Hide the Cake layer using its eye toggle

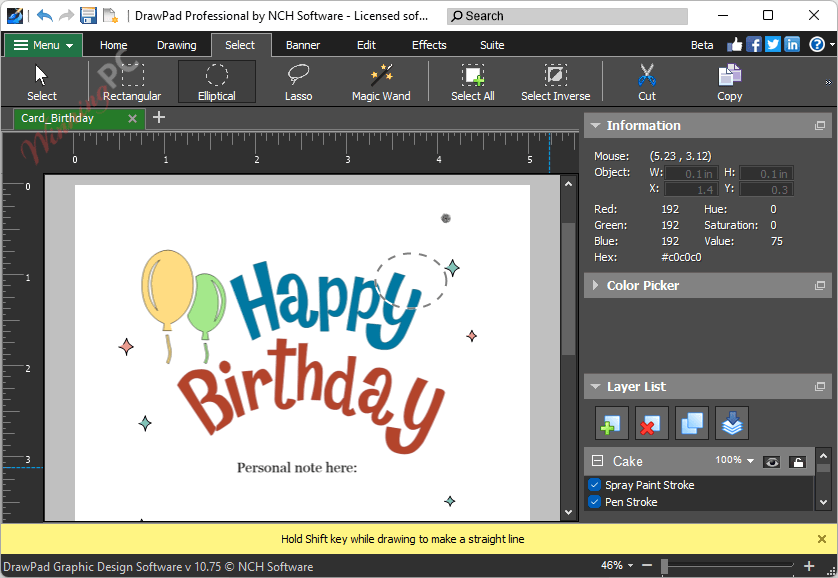771,461
